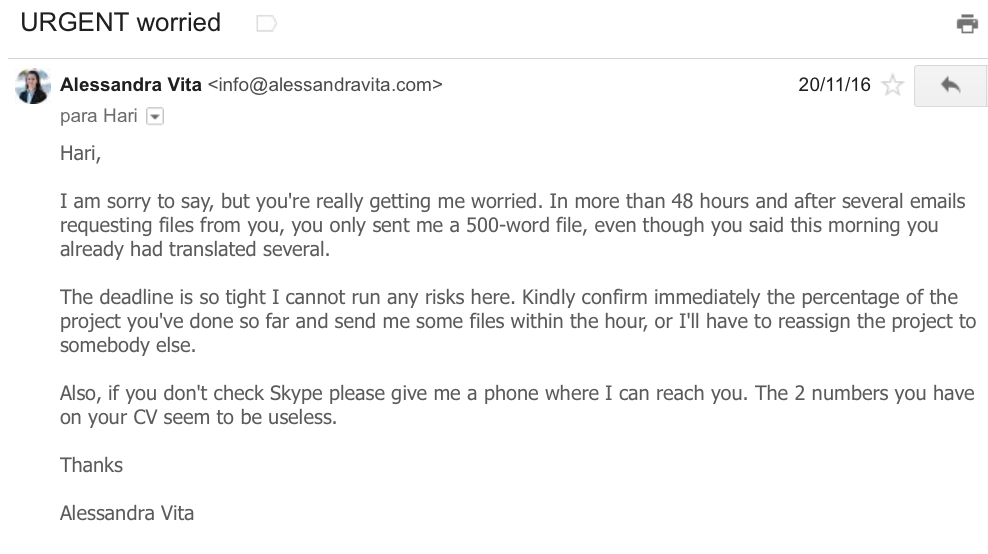Open Alessandra Vita's profile photo
Image resolution: width=988 pixels, height=554 pixels.
[33, 86]
